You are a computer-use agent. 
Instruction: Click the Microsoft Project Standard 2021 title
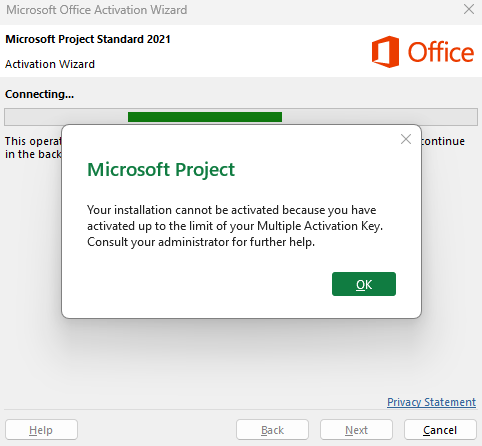coord(88,39)
